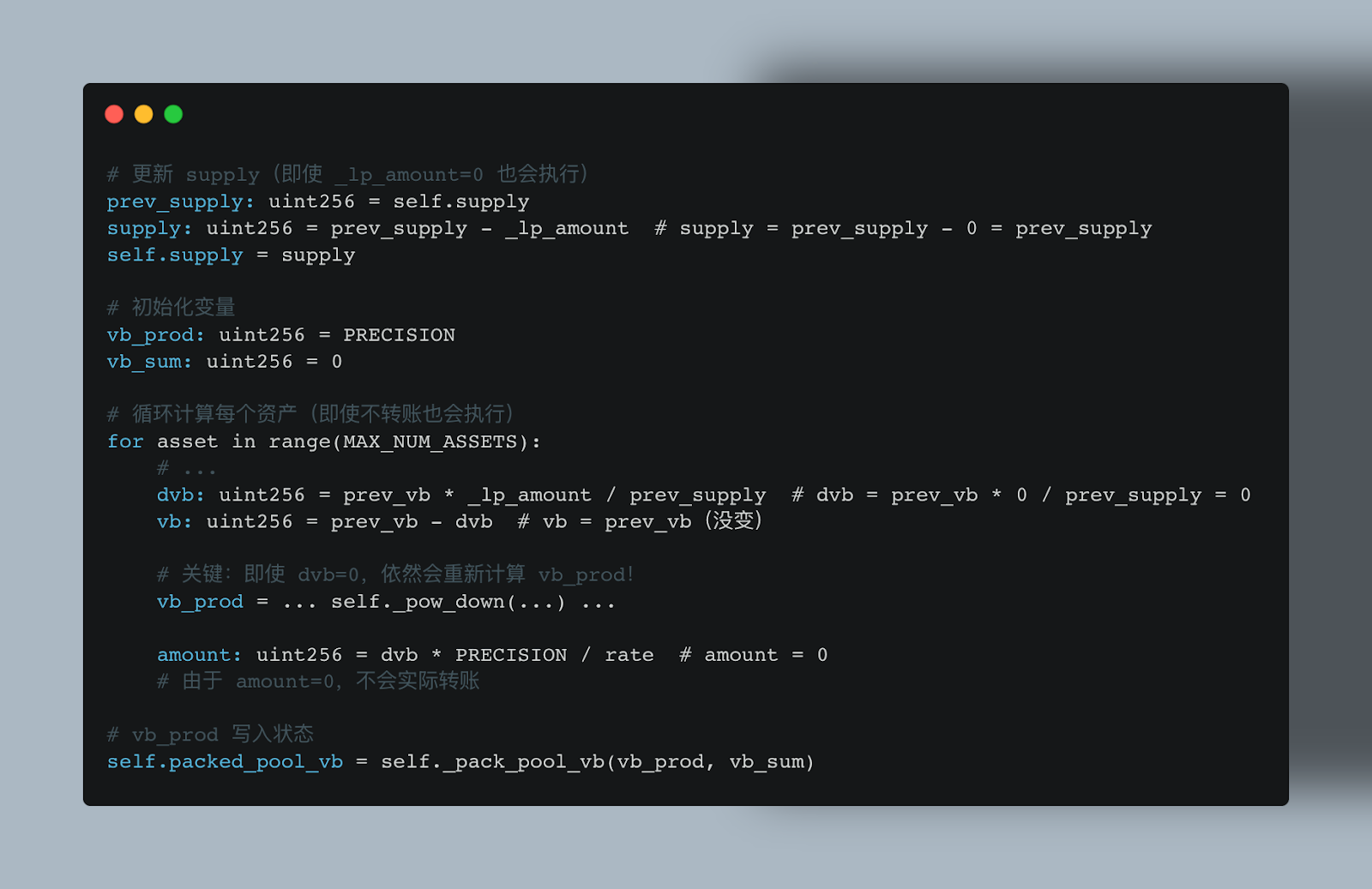Click the '# 初始化变量' comment line

[x=171, y=308]
